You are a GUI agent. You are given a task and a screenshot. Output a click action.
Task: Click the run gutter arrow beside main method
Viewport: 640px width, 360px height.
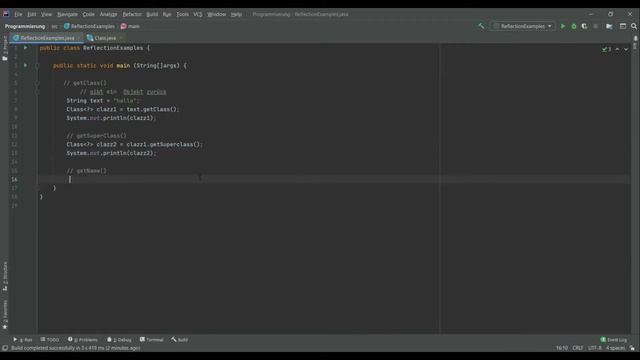25,65
